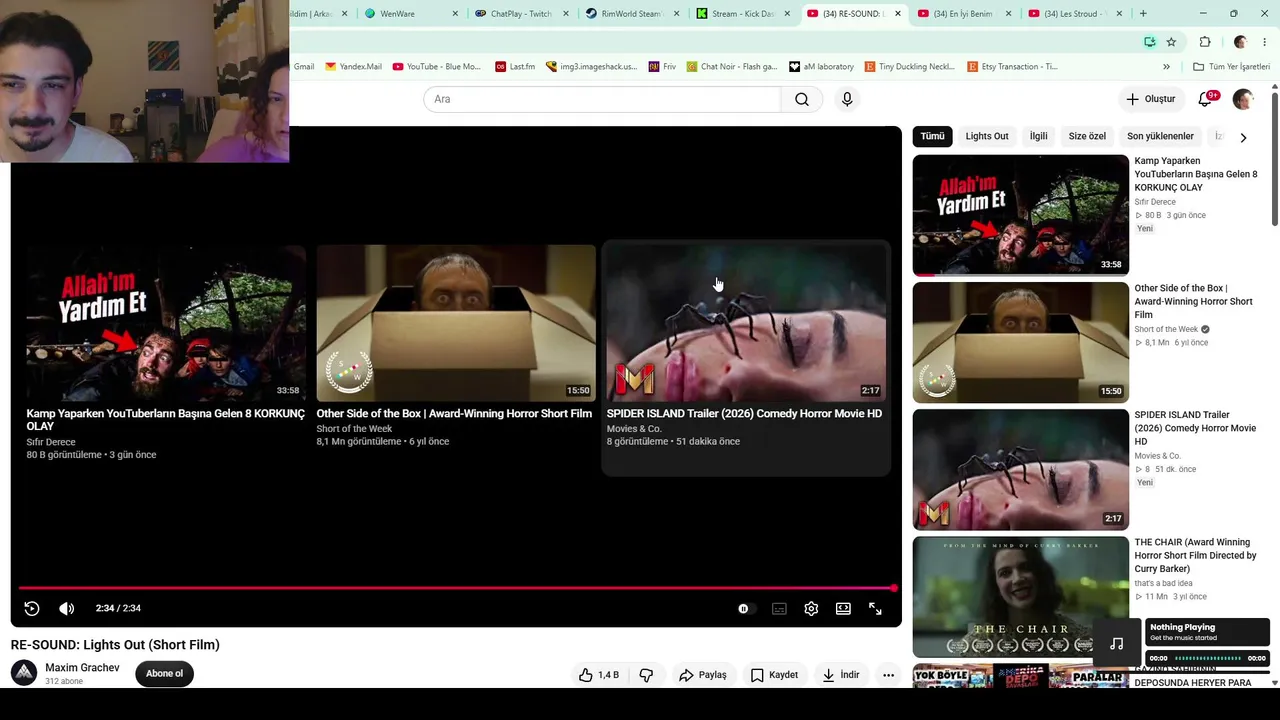Image resolution: width=1280 pixels, height=720 pixels.
Task: Download the video with İndir
Action: pyautogui.click(x=841, y=675)
